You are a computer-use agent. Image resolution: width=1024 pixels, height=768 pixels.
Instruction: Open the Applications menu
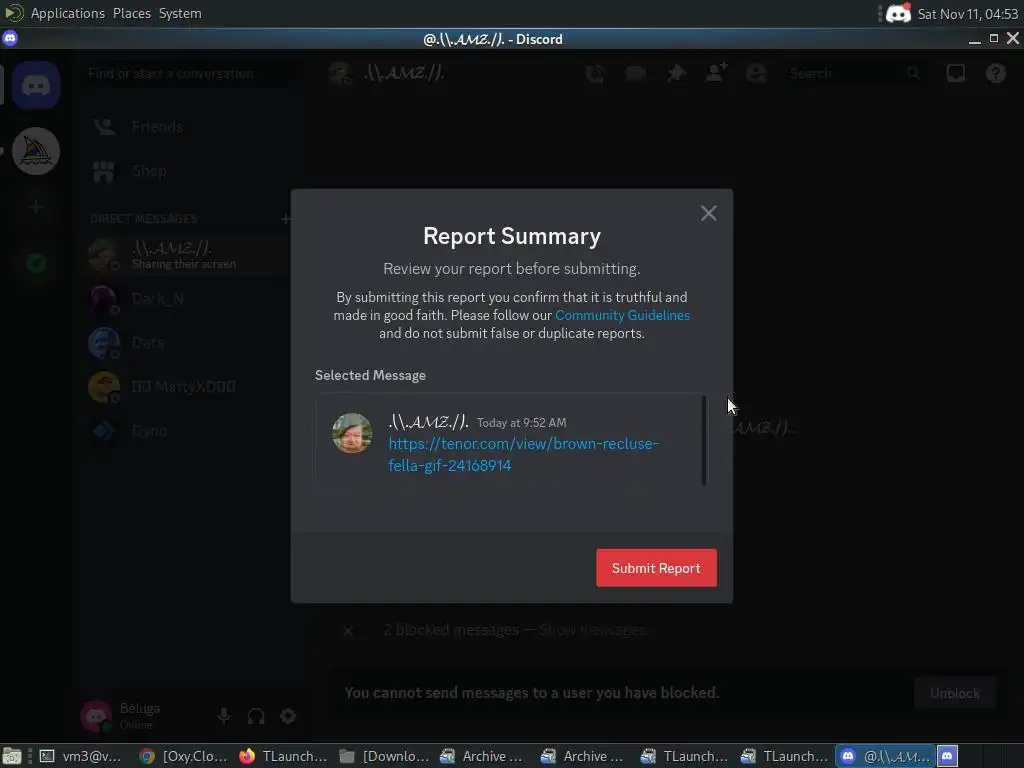tap(68, 13)
